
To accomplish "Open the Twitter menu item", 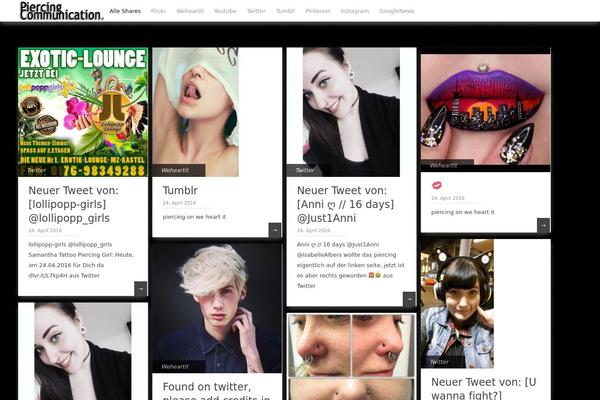I will (256, 11).
